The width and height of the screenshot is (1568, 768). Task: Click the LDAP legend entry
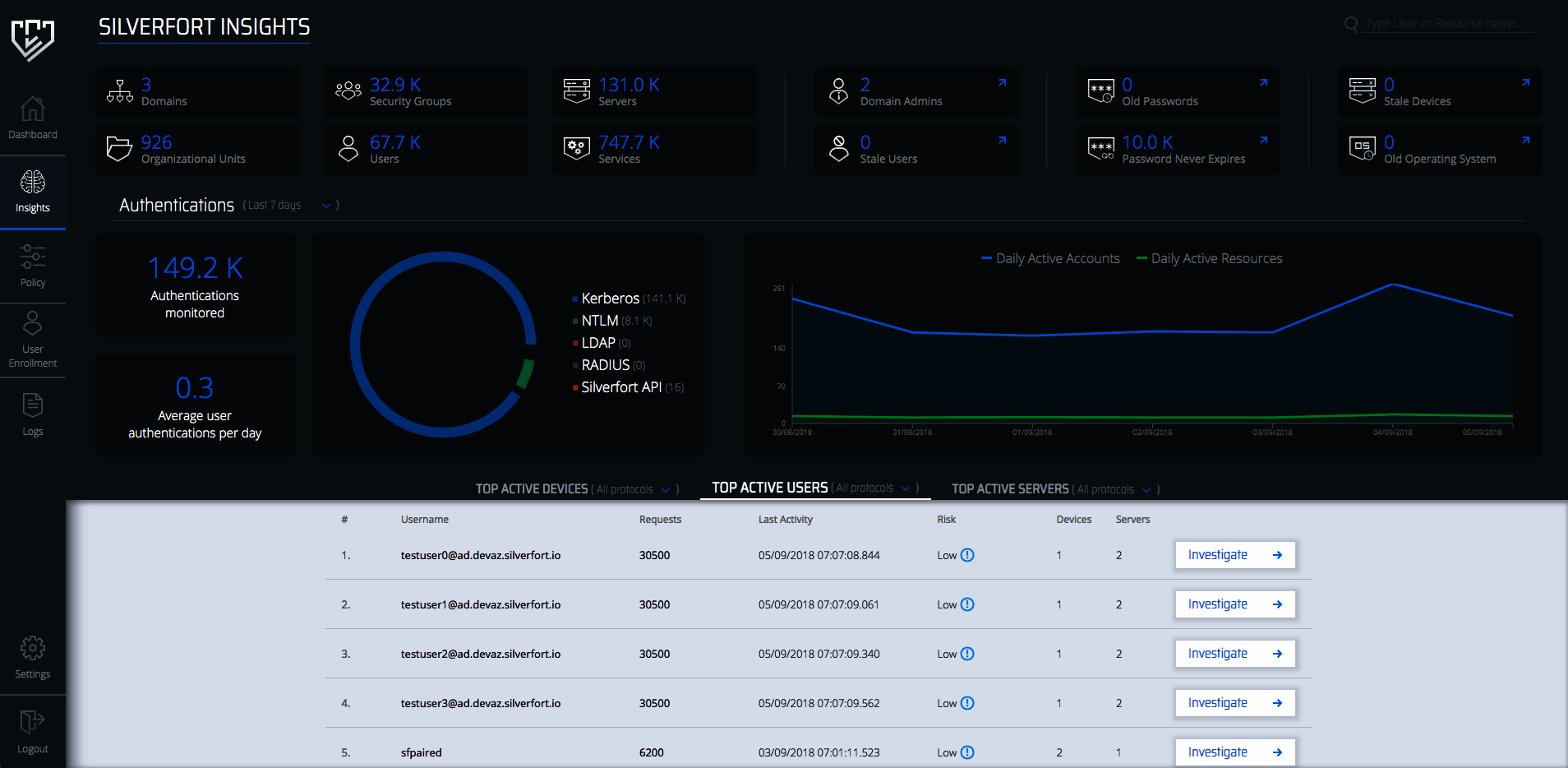(x=602, y=343)
